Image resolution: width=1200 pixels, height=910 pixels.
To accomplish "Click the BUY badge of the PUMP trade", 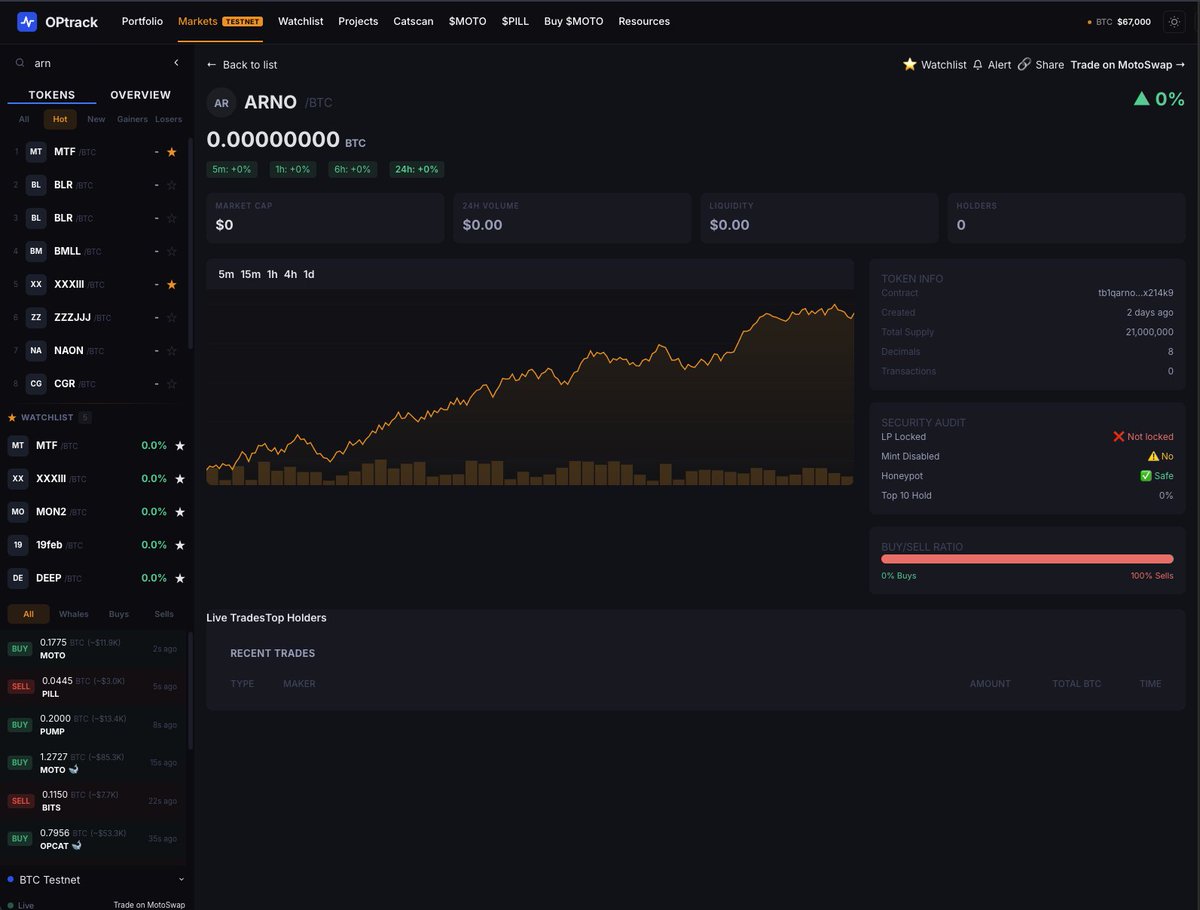I will tap(20, 725).
